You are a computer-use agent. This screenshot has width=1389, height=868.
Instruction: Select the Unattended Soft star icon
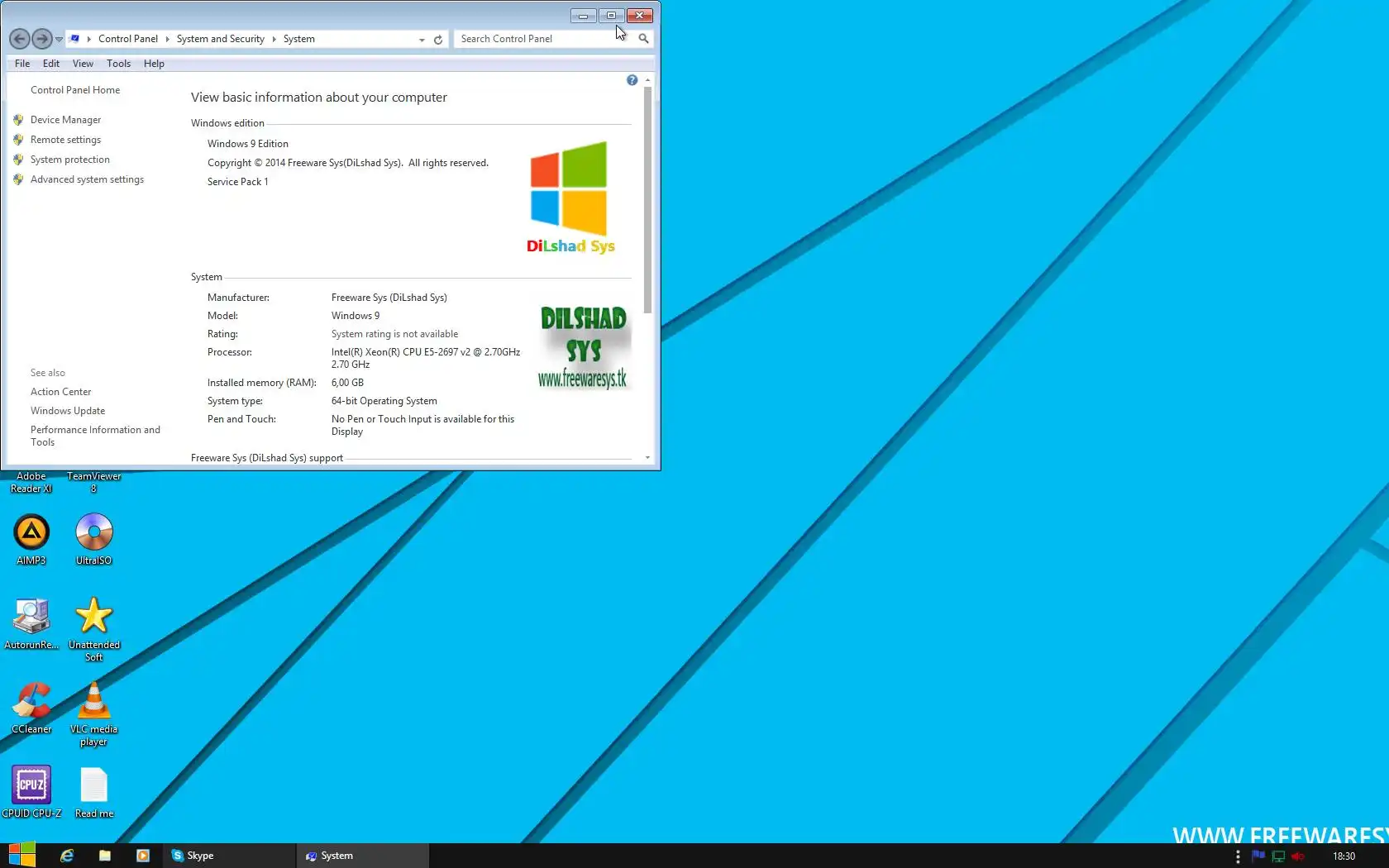pos(93,629)
